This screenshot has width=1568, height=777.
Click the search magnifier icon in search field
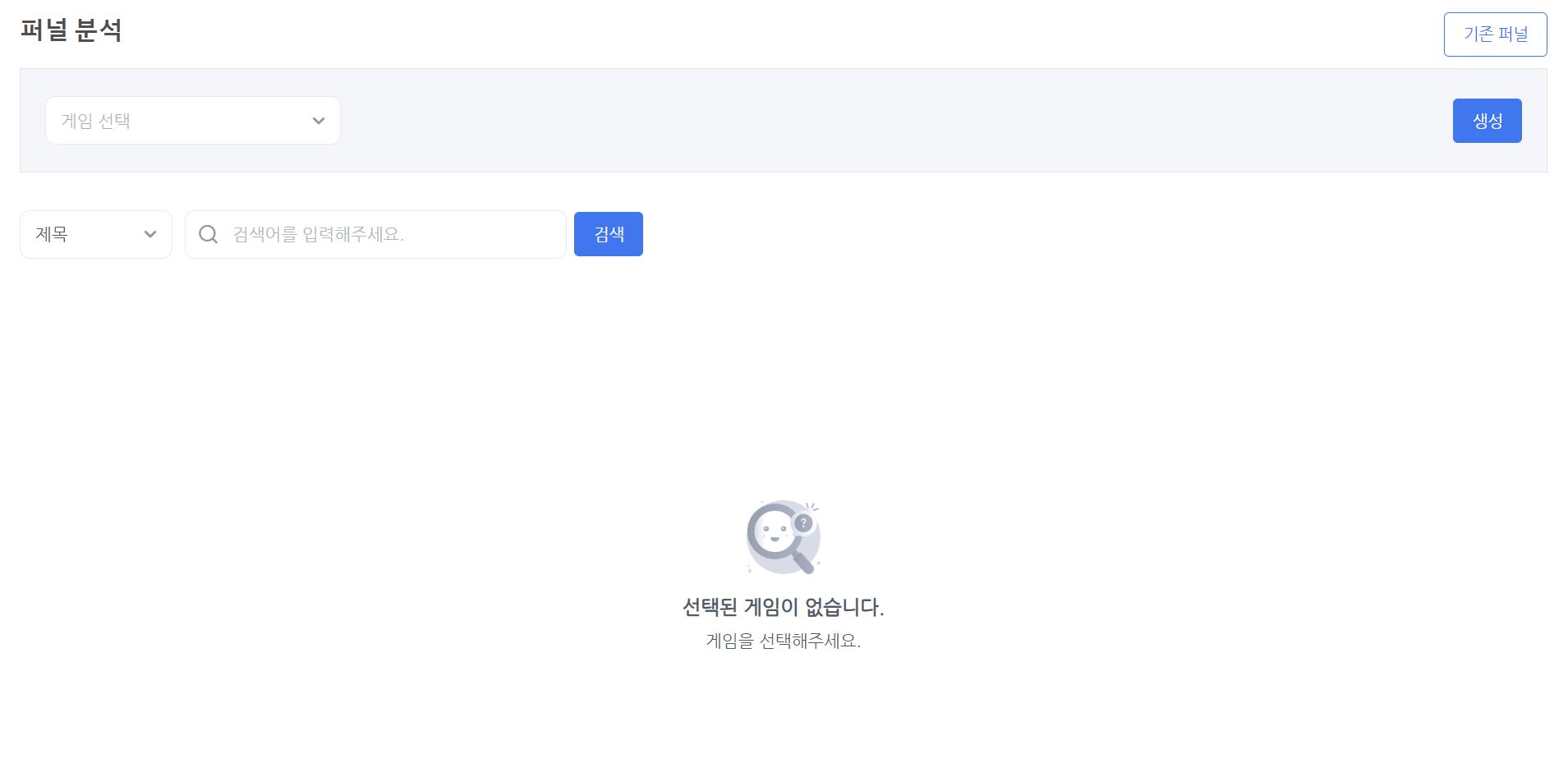209,235
